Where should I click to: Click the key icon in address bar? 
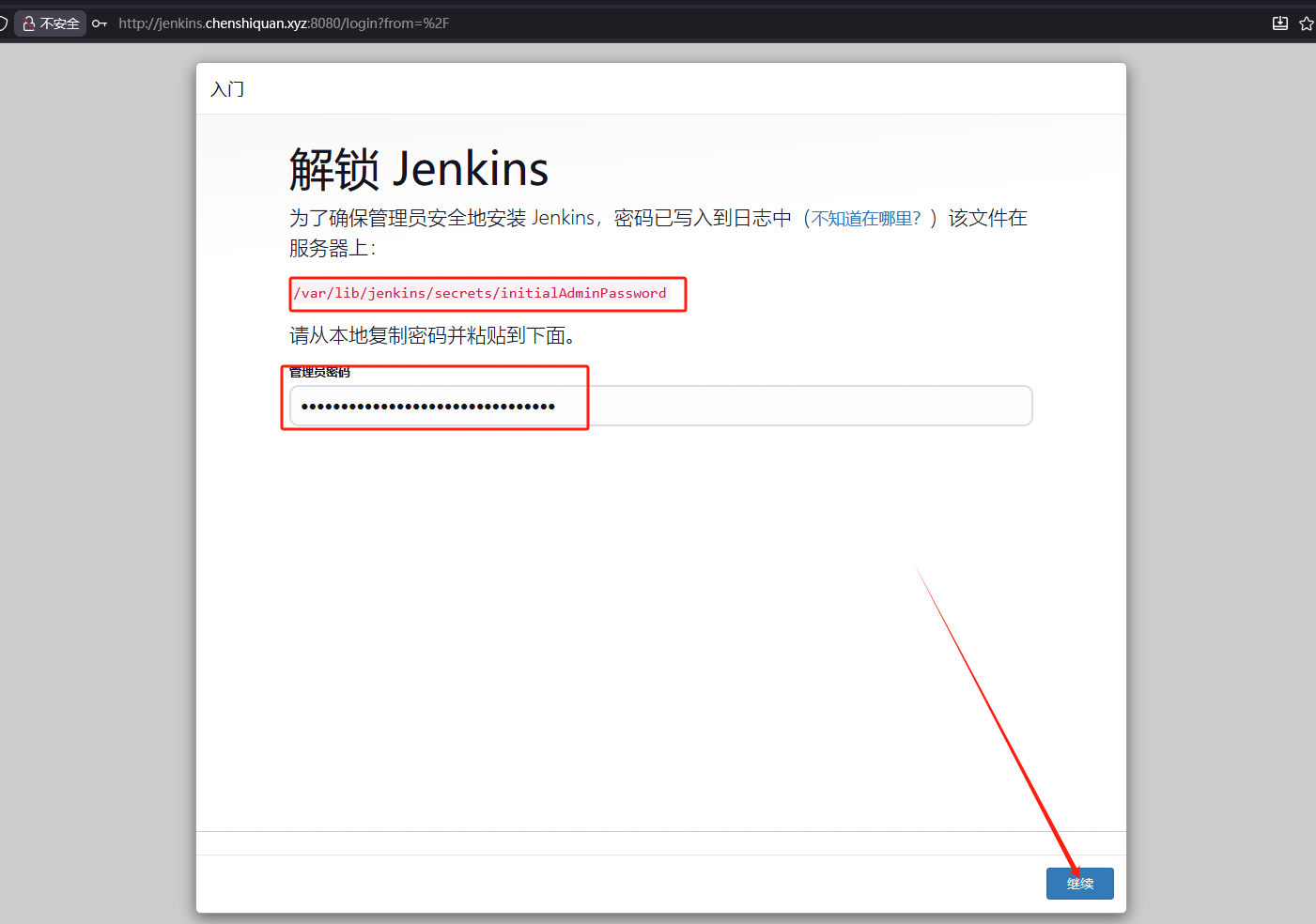coord(100,23)
